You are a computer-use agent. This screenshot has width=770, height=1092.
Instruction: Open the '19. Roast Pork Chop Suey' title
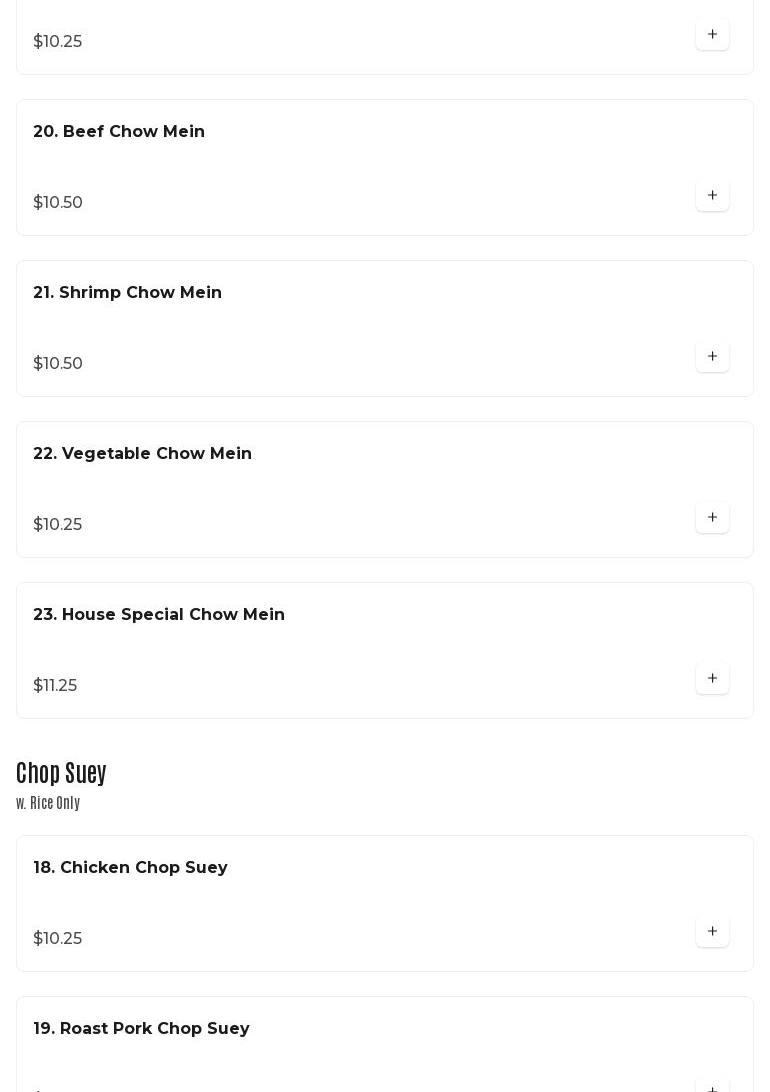pyautogui.click(x=141, y=1029)
